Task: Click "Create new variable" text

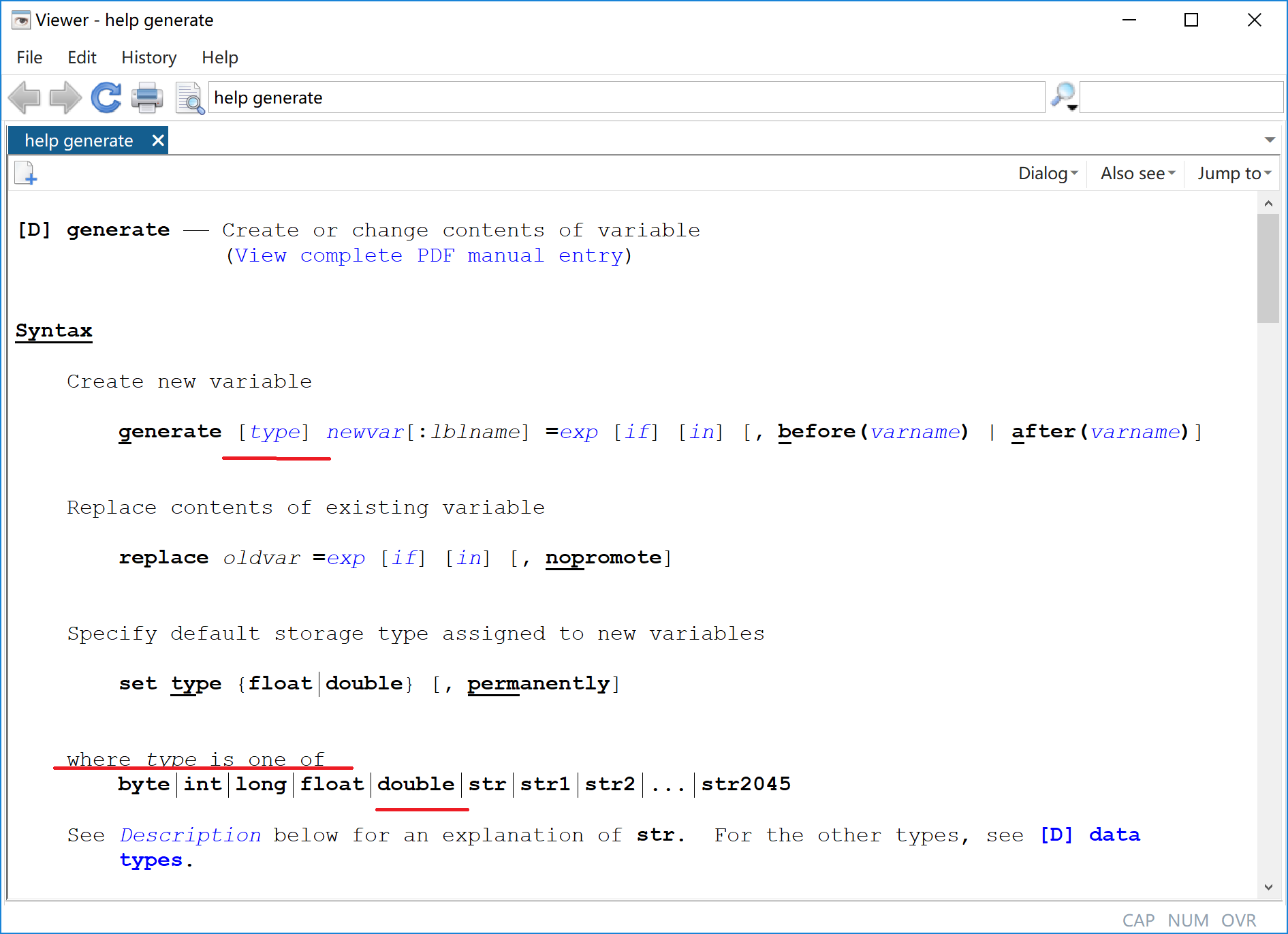Action: [x=189, y=382]
